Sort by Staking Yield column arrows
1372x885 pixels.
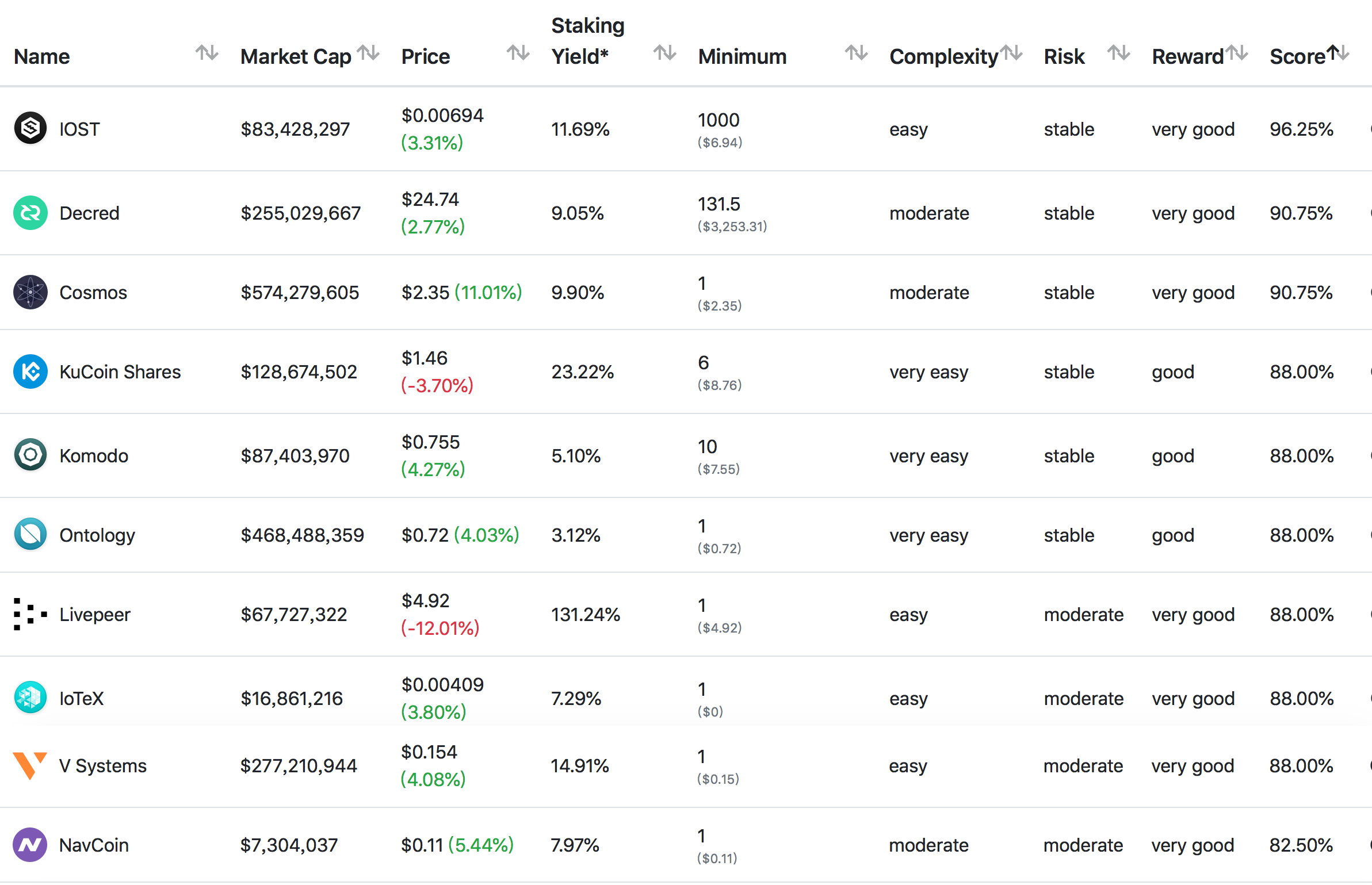(664, 53)
